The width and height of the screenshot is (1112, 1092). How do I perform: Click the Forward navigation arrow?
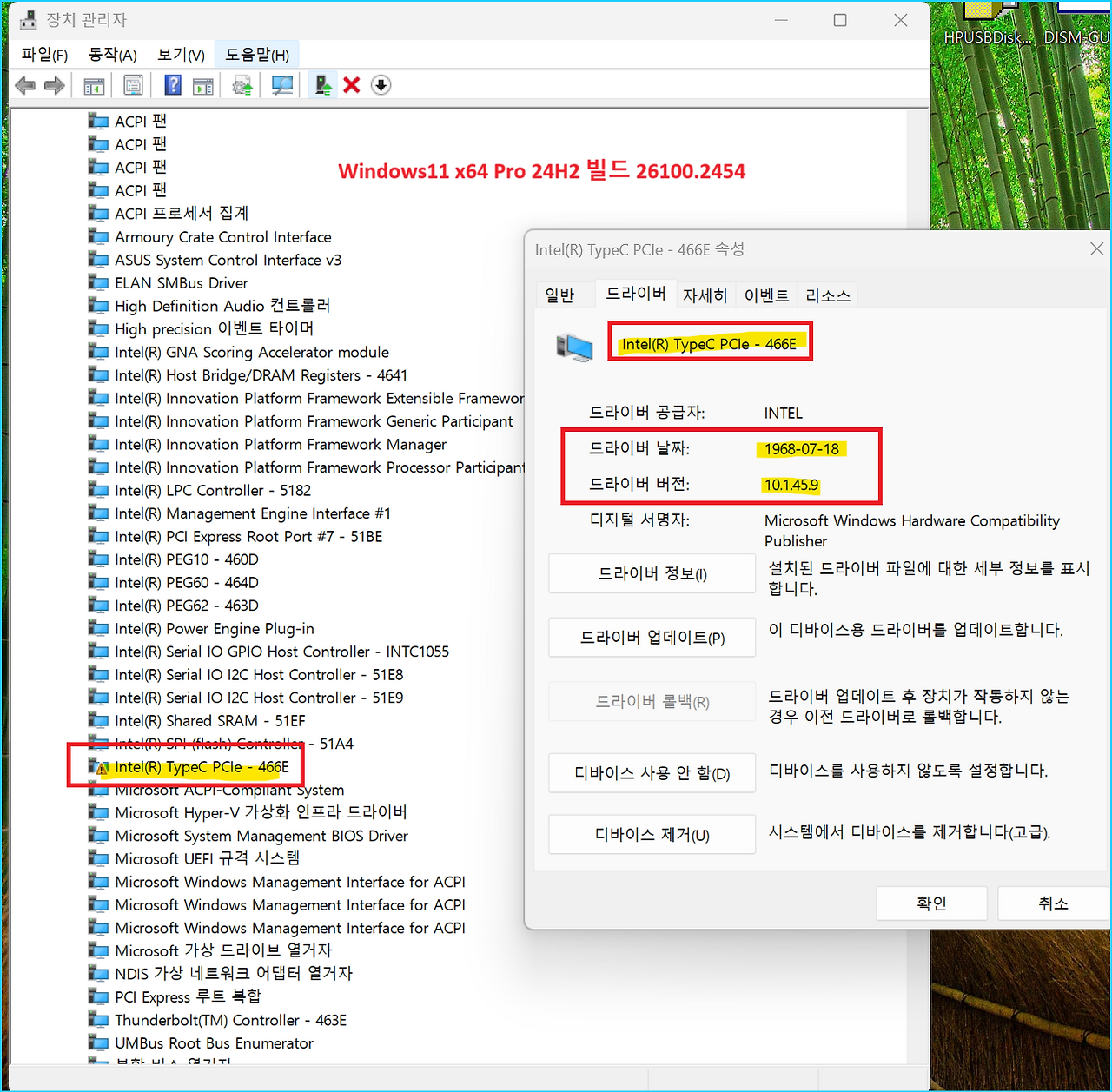tap(54, 84)
